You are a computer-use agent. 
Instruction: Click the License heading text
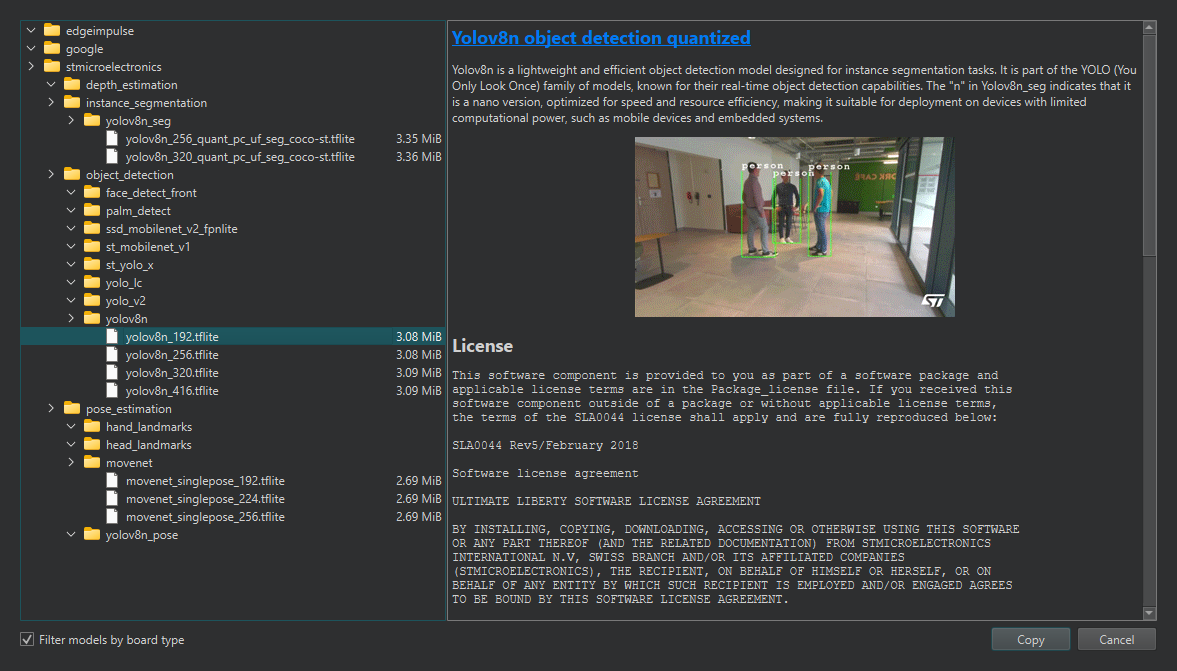point(482,346)
